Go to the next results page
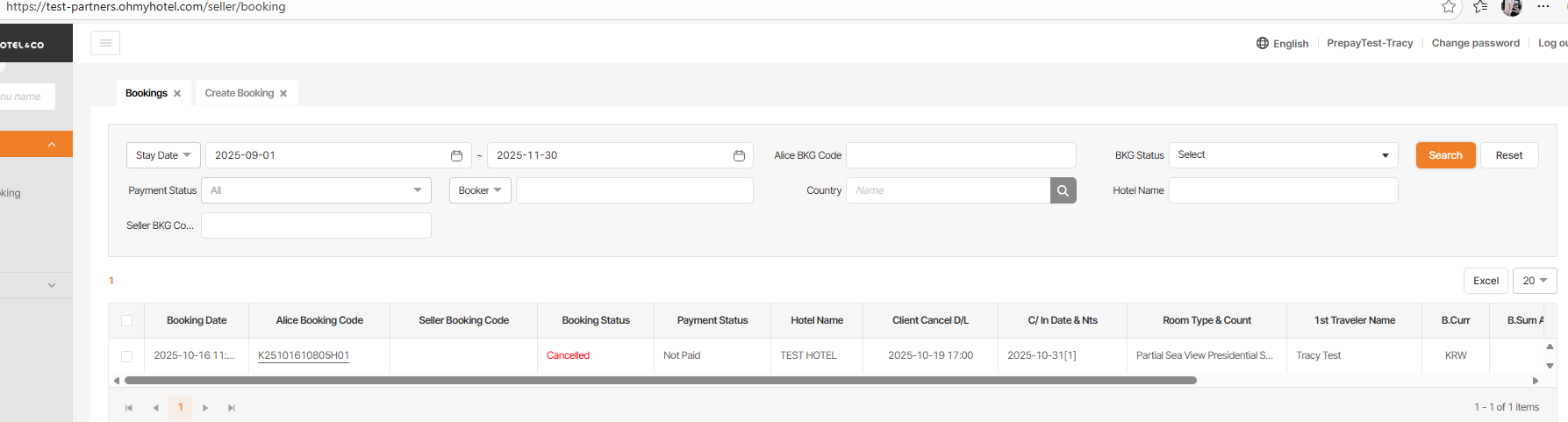The width and height of the screenshot is (1568, 422). [x=205, y=408]
